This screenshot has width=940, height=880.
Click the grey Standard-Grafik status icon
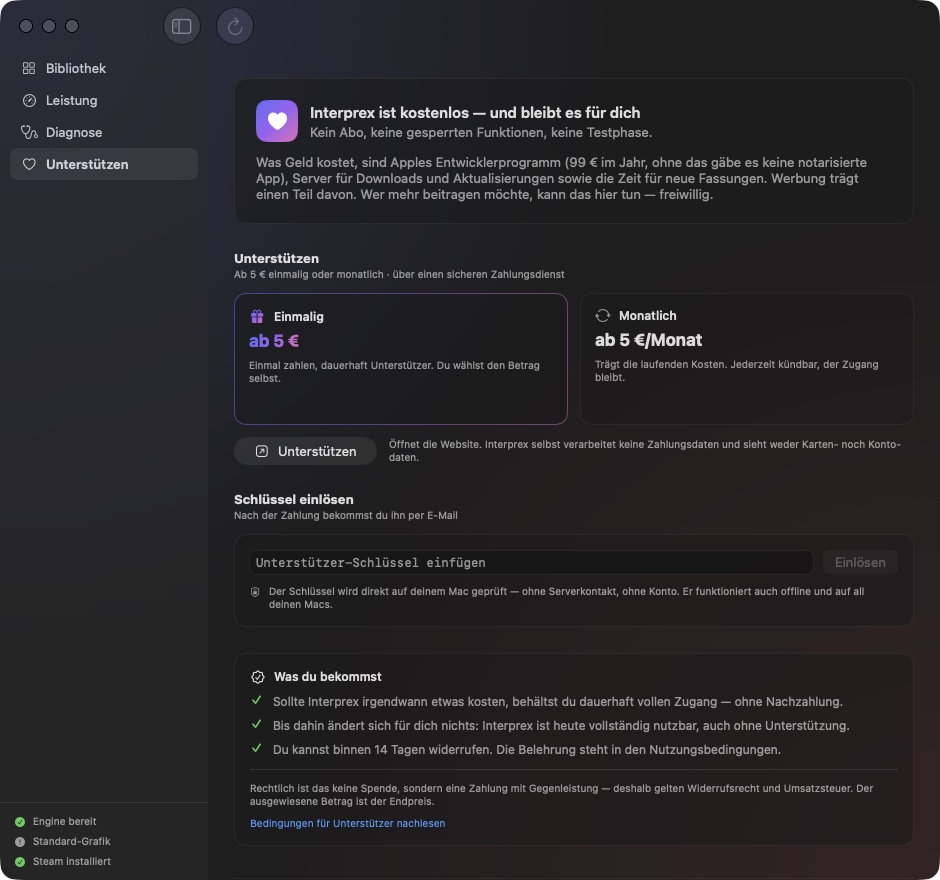coord(20,842)
